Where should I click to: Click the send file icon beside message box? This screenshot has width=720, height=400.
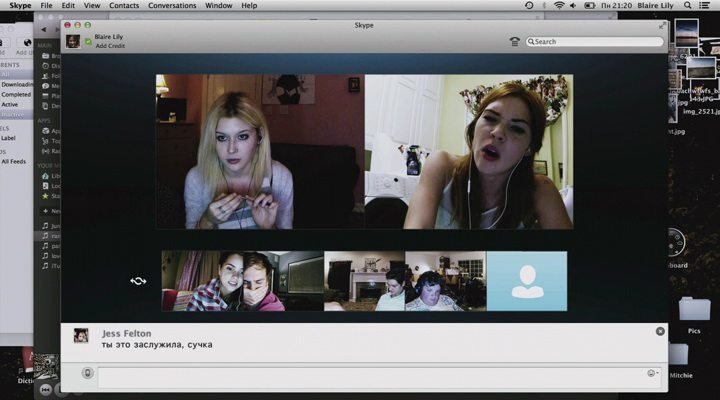point(88,373)
